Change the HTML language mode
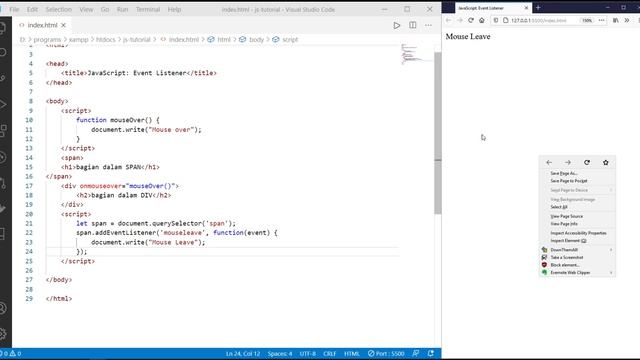The width and height of the screenshot is (640, 360). pos(351,353)
